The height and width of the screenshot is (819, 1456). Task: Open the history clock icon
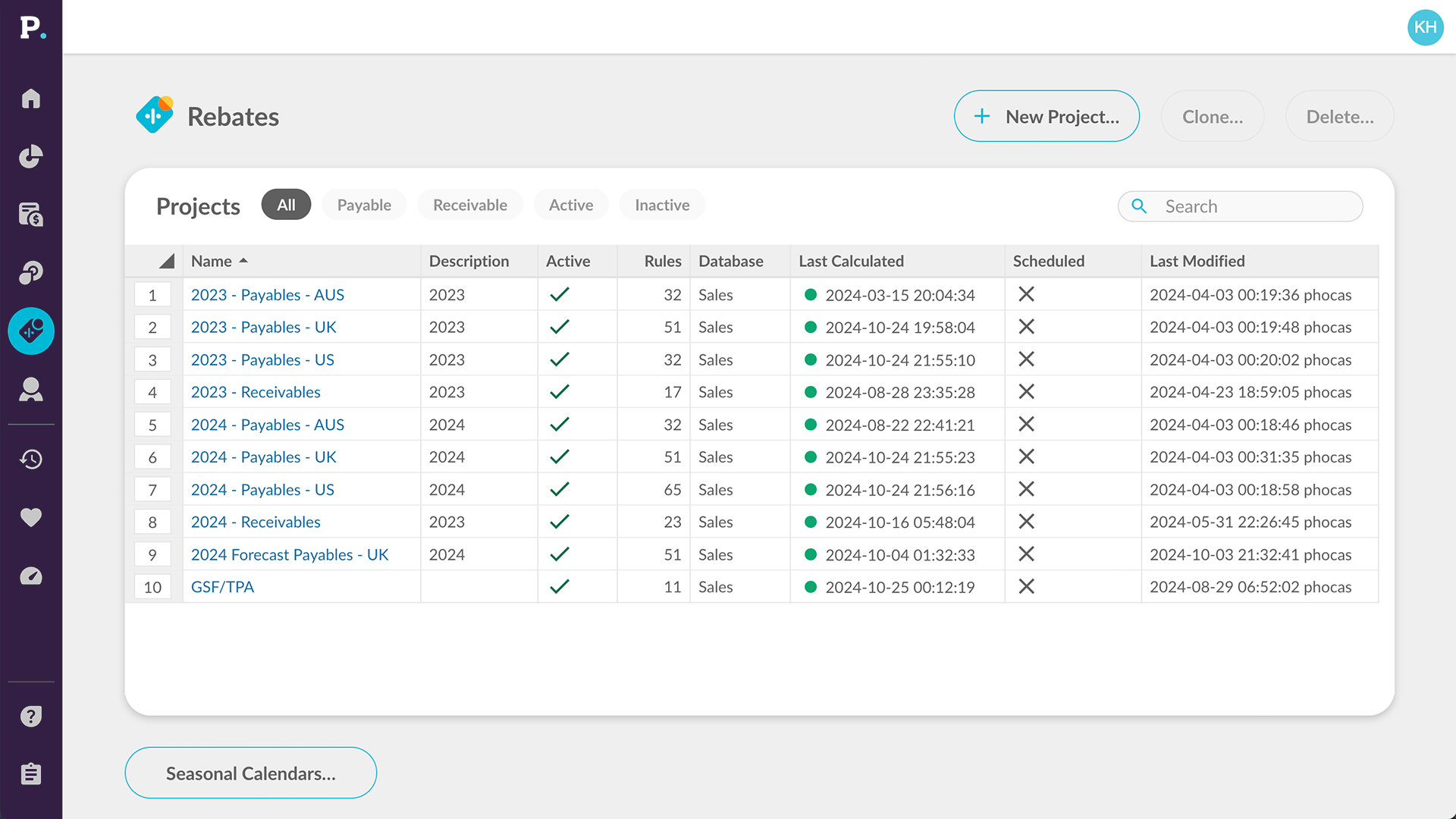31,459
